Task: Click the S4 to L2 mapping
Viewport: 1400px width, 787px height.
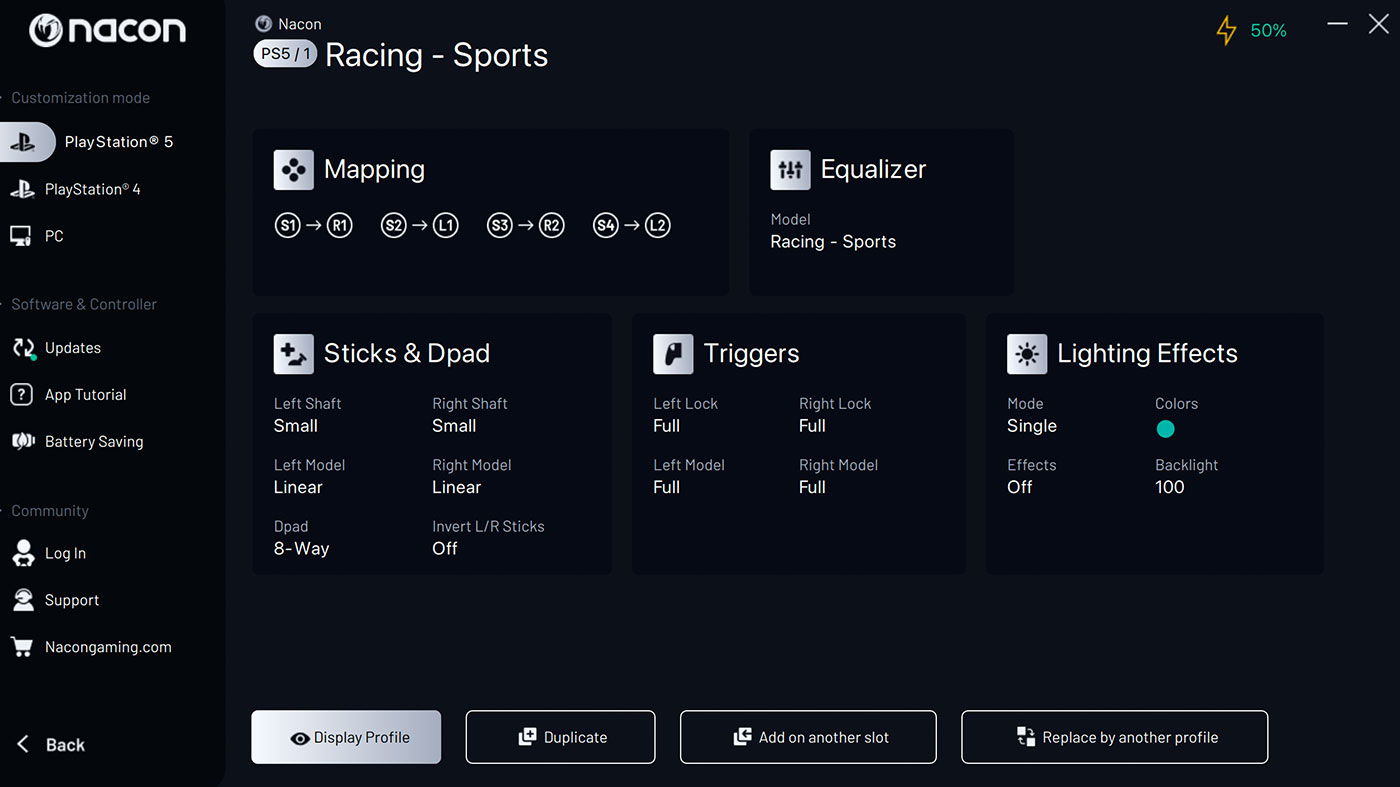Action: point(631,226)
